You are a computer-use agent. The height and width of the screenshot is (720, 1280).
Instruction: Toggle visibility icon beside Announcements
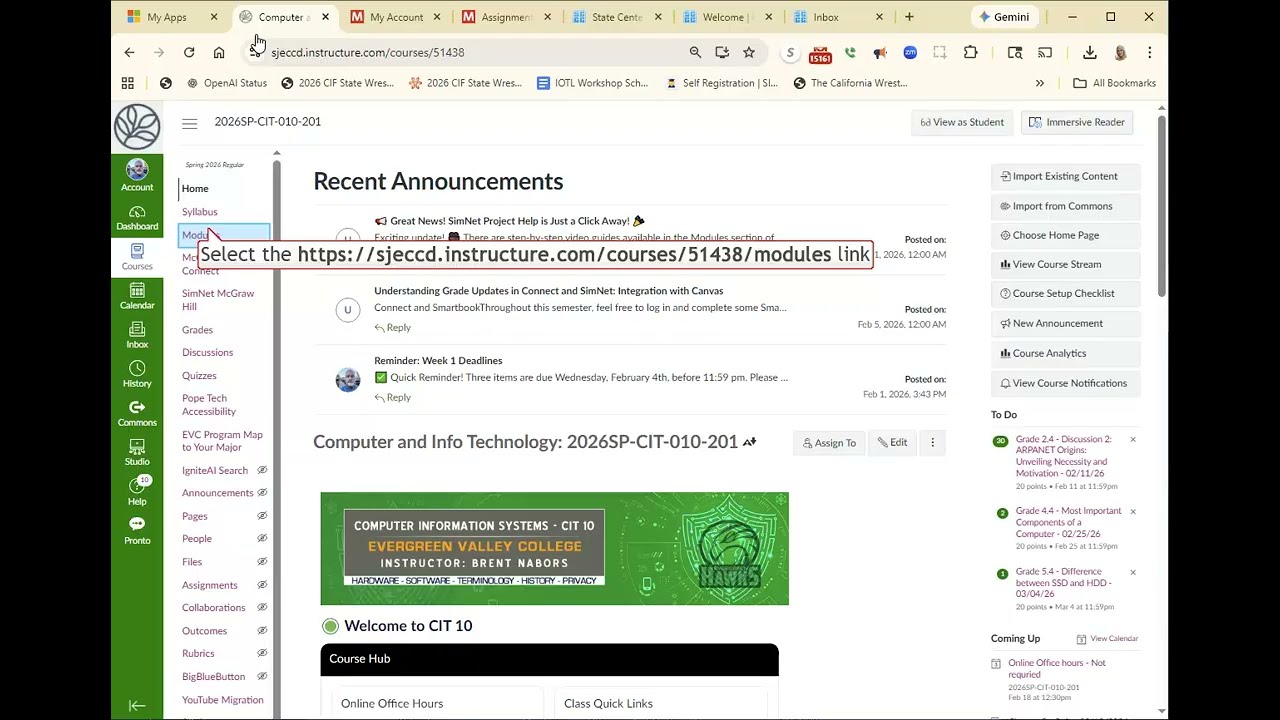pos(262,493)
